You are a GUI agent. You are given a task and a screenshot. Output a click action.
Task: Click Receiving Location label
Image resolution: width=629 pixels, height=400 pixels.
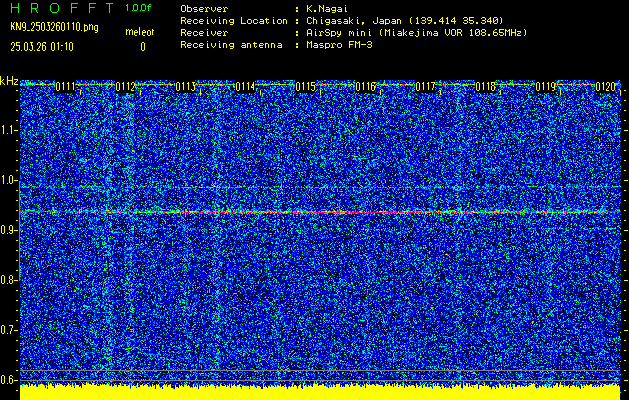(x=234, y=21)
